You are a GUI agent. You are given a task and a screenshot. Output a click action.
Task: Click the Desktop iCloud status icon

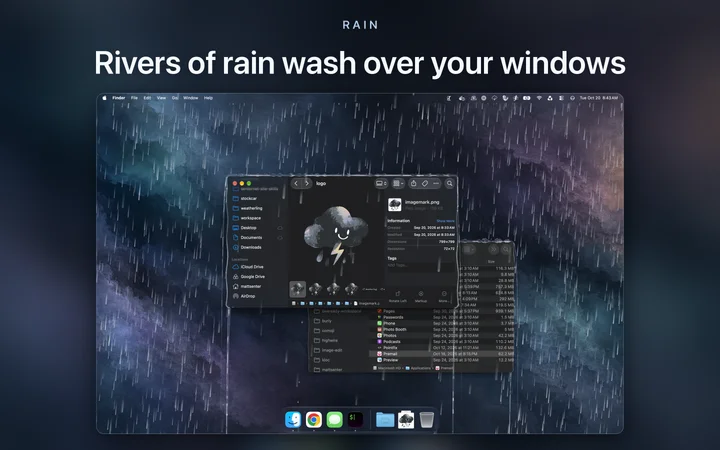point(280,228)
